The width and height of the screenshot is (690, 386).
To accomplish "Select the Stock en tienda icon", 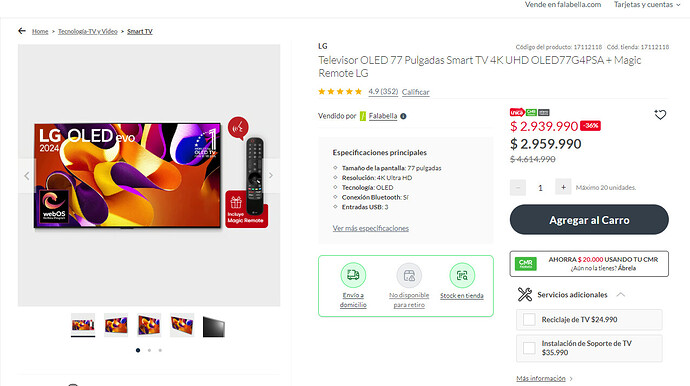I will 462,275.
